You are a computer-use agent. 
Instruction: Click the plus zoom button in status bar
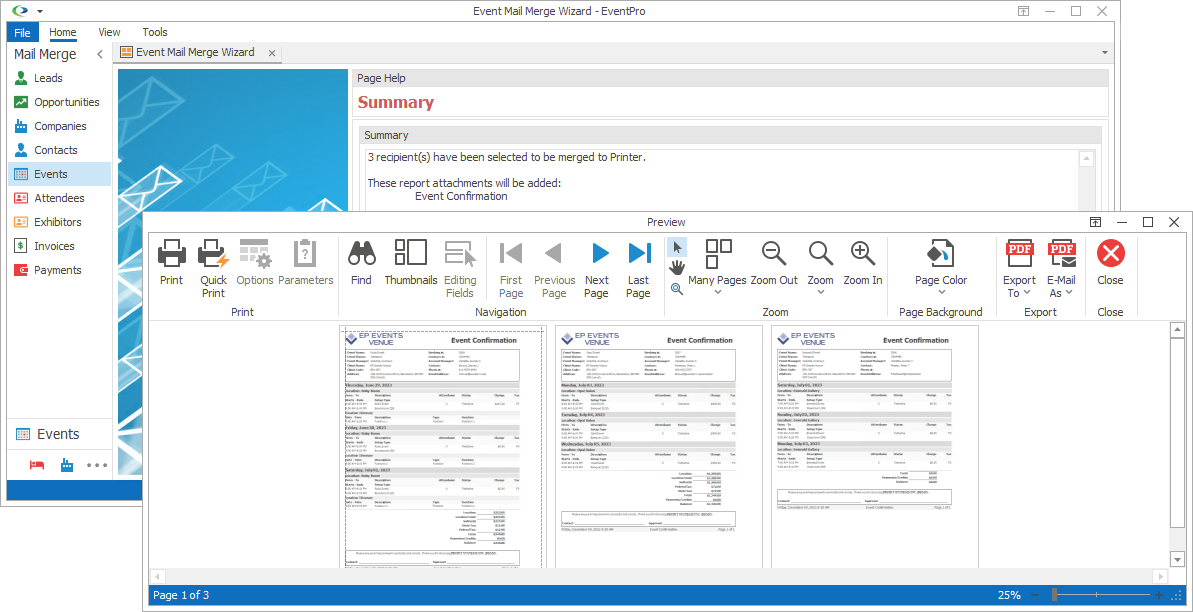[x=1159, y=594]
